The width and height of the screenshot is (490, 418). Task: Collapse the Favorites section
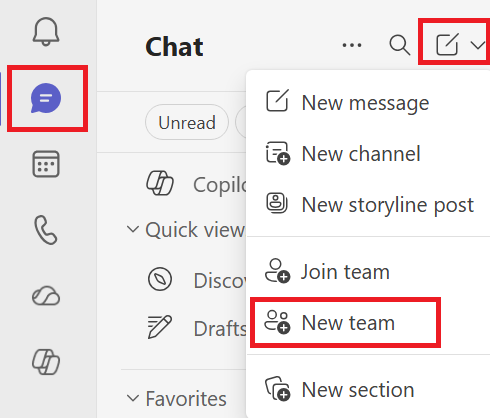pos(133,398)
